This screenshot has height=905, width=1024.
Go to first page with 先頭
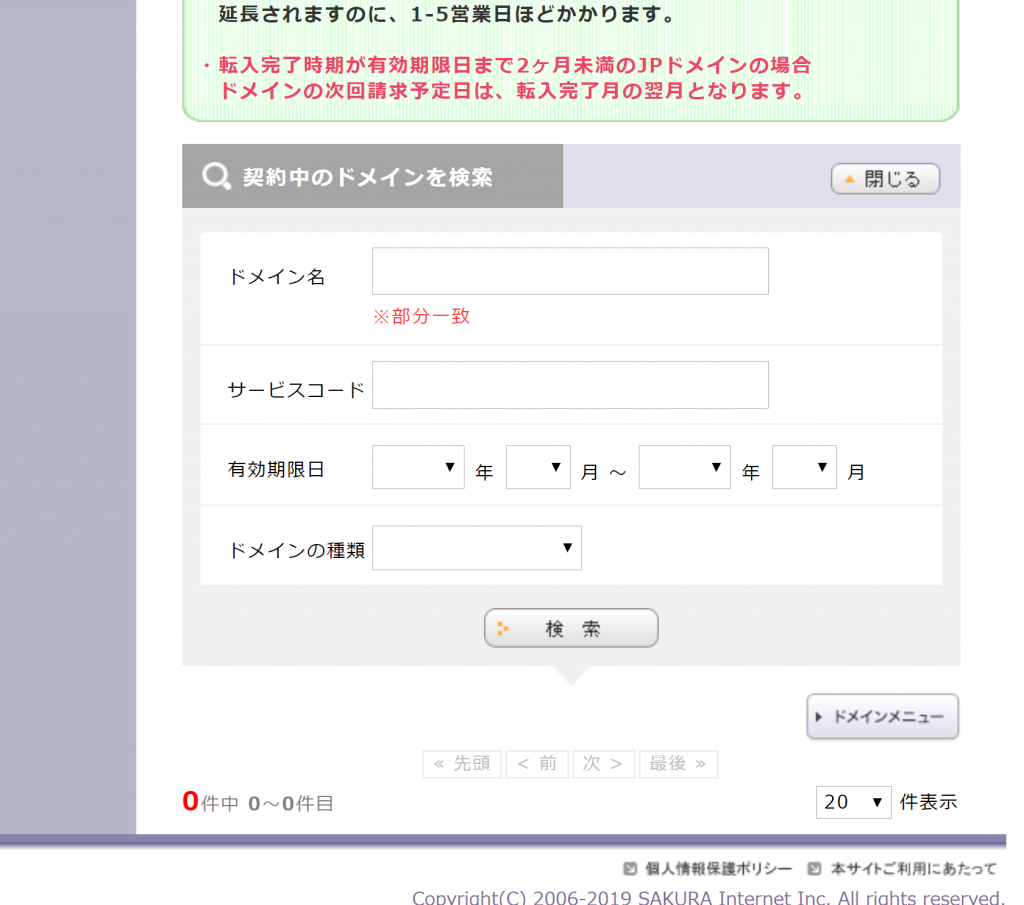[462, 764]
